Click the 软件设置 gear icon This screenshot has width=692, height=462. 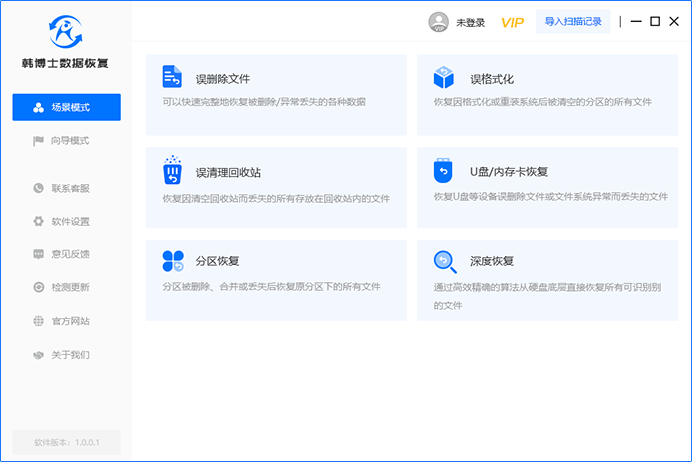pos(38,221)
